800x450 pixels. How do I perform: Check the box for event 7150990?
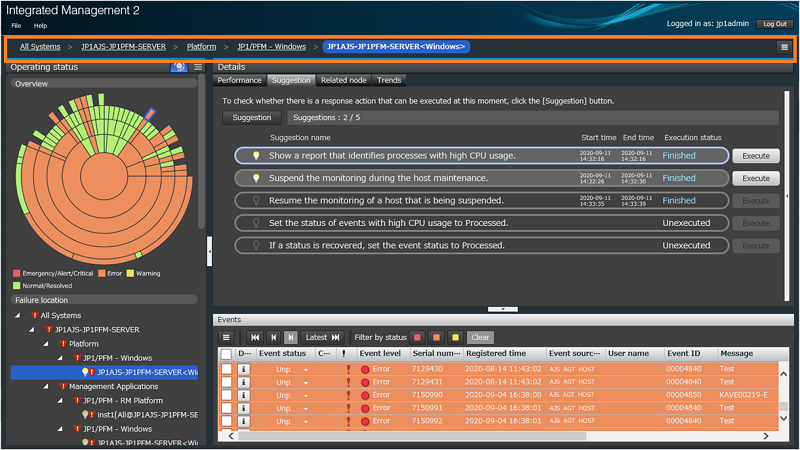pyautogui.click(x=227, y=395)
